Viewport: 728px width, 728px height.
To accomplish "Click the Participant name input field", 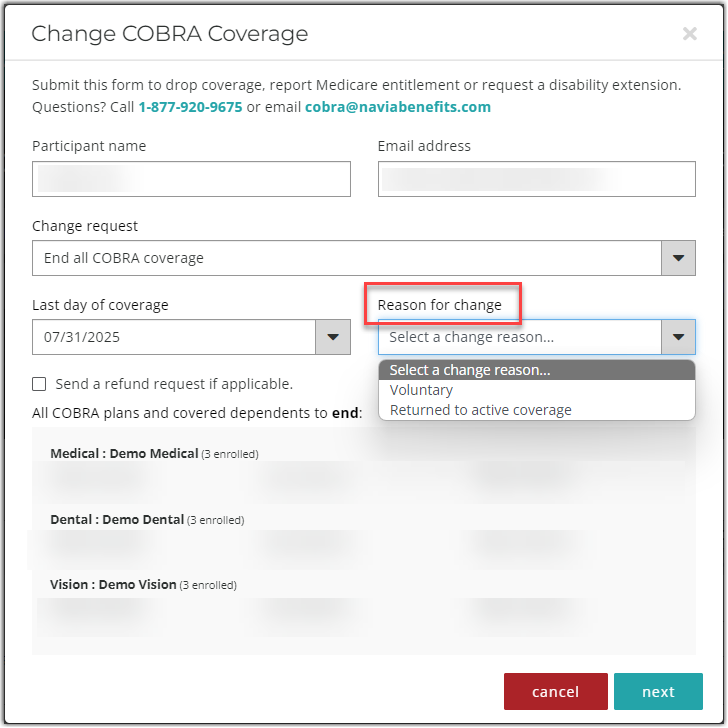I will (x=191, y=179).
